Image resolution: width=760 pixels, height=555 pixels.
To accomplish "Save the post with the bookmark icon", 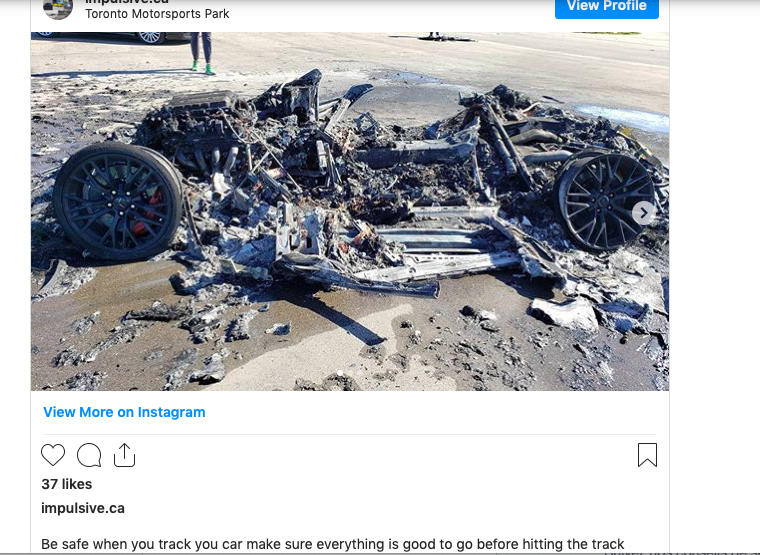I will click(647, 455).
